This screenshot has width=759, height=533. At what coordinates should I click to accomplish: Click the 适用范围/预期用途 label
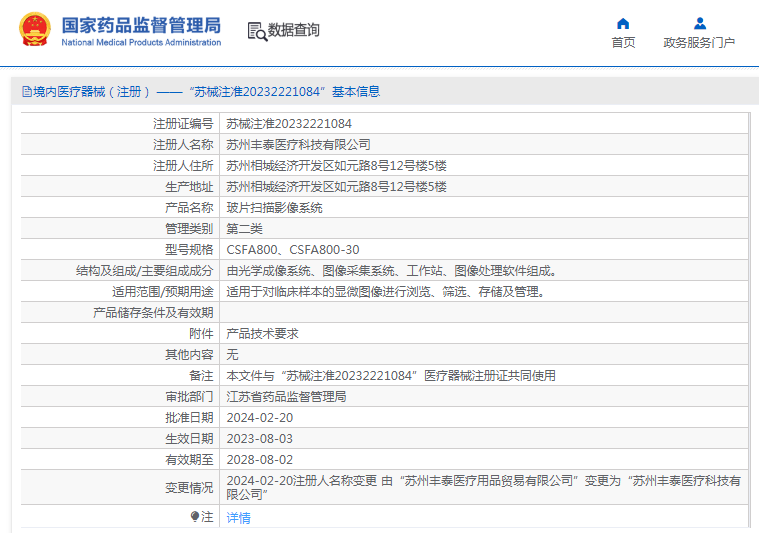[163, 291]
